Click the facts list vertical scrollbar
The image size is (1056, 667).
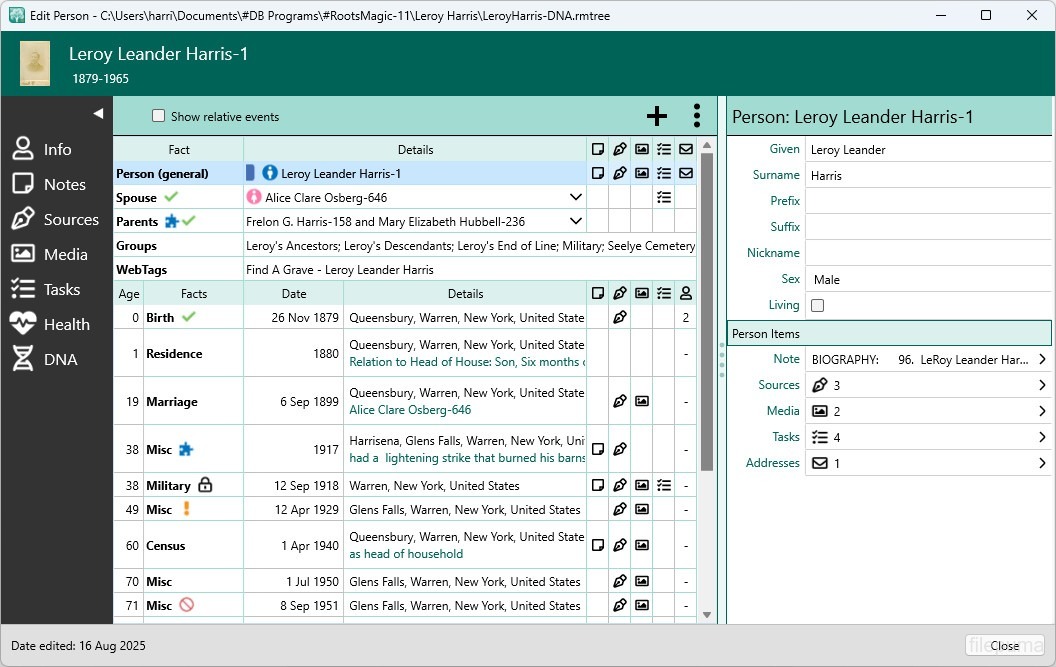pyautogui.click(x=707, y=312)
